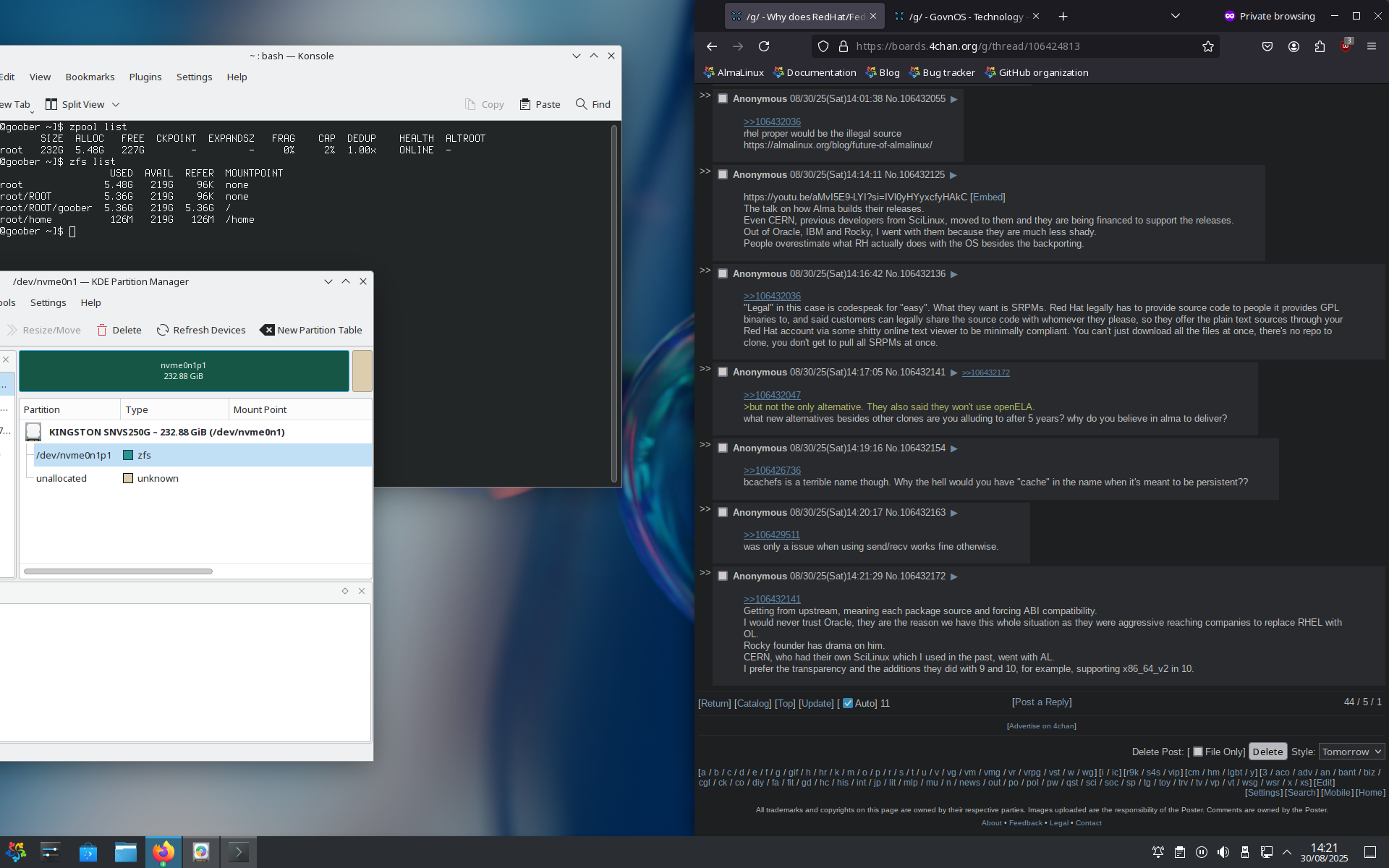Open the application launcher in taskbar
Screen dimensions: 1389x868
16,852
